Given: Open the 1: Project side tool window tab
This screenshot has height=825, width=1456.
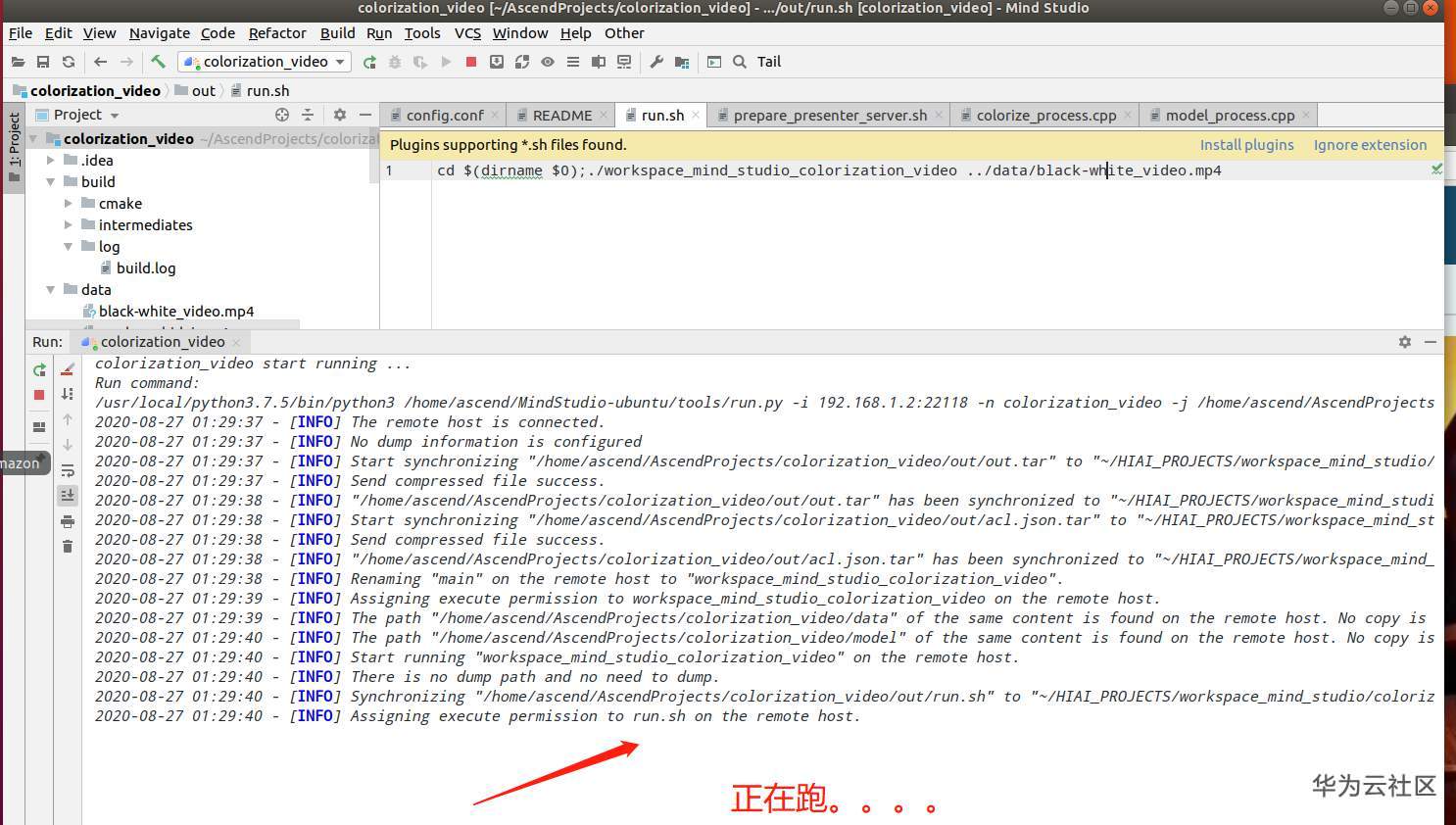Looking at the screenshot, I should pyautogui.click(x=14, y=147).
